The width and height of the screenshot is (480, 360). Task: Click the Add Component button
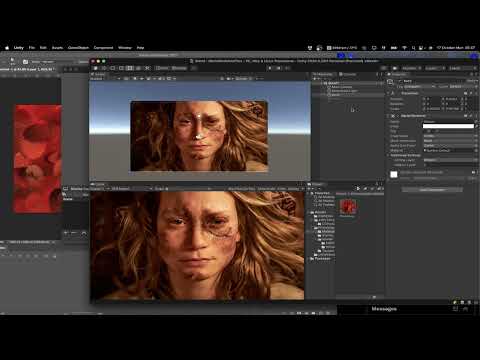[x=432, y=190]
